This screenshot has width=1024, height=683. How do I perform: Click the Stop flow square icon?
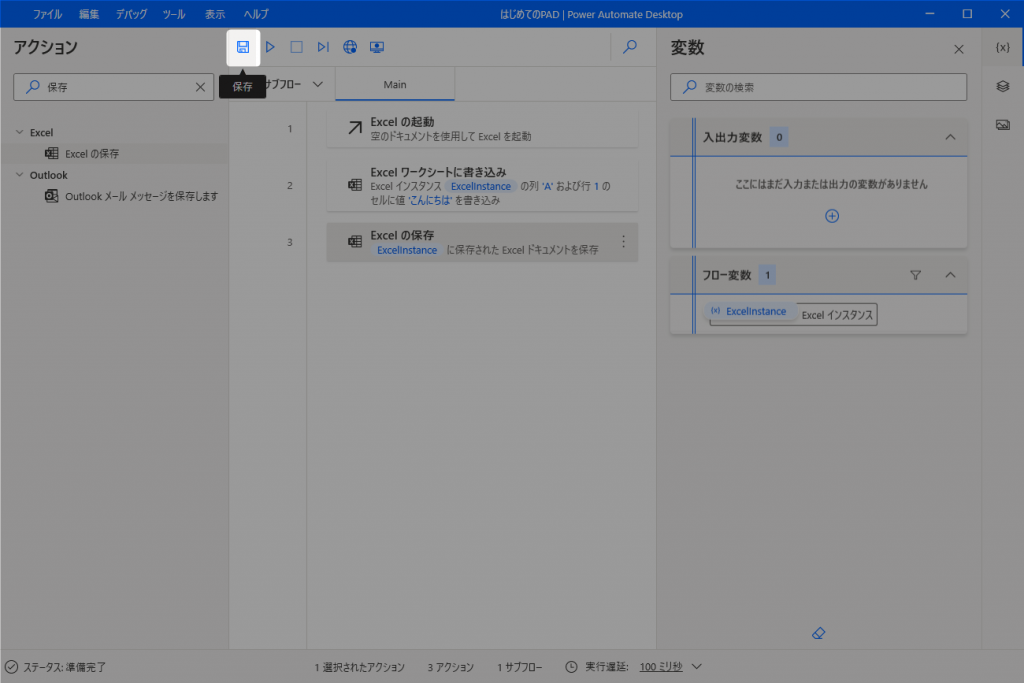click(x=296, y=47)
